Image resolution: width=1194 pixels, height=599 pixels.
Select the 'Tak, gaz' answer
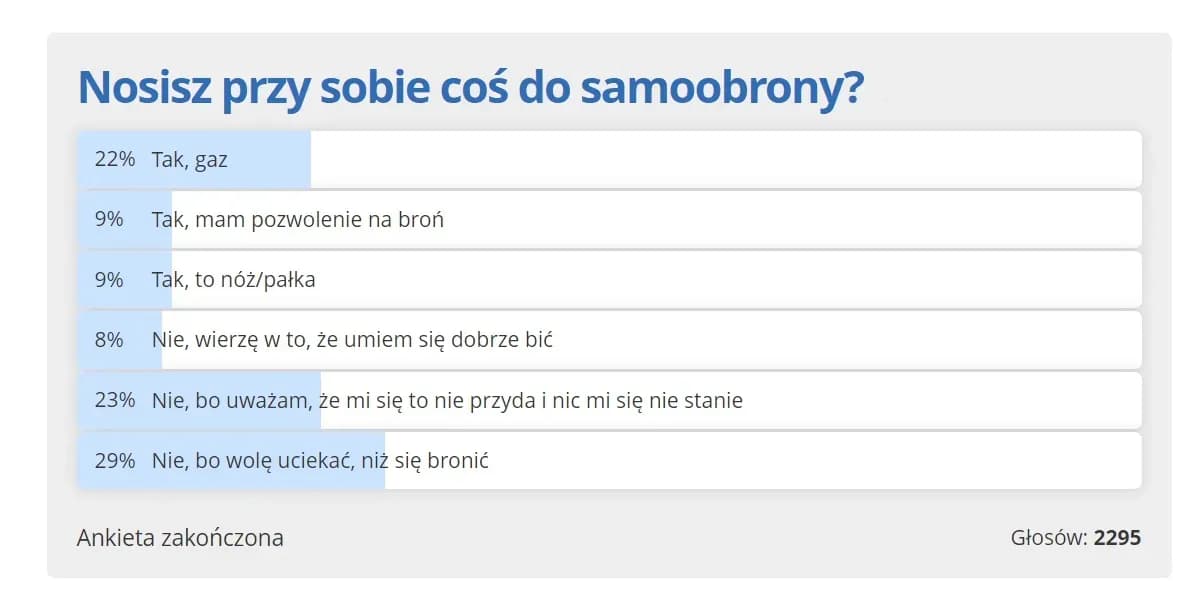[x=190, y=160]
